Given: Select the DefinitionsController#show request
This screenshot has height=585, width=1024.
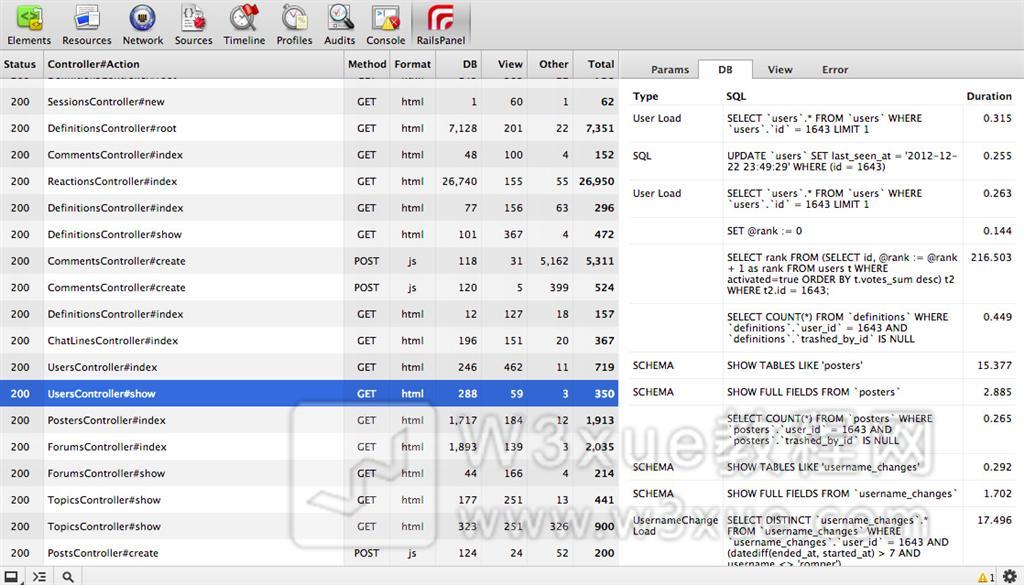Looking at the screenshot, I should click(x=309, y=234).
